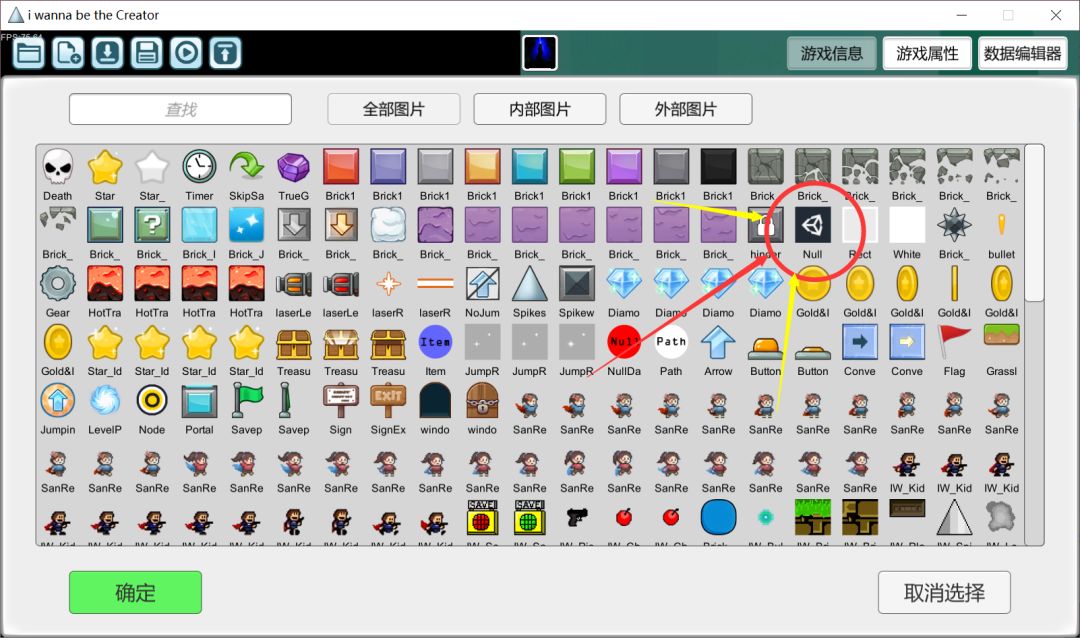Pick the Portal sprite
Image resolution: width=1080 pixels, height=638 pixels.
pyautogui.click(x=199, y=401)
